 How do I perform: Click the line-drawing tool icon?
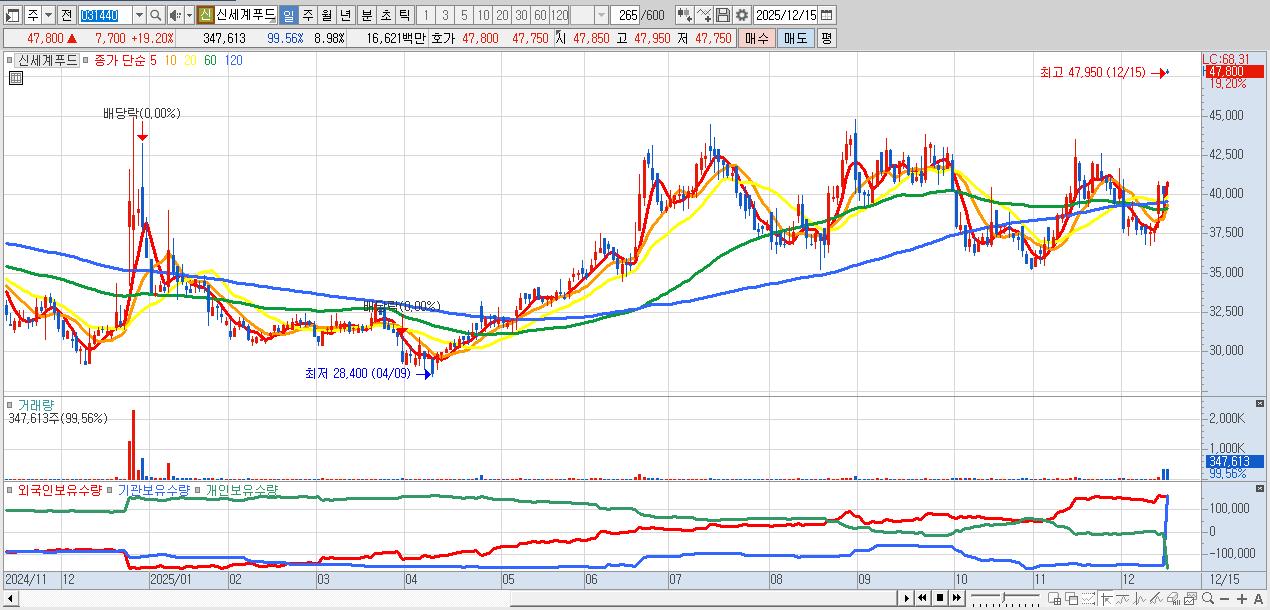click(704, 15)
